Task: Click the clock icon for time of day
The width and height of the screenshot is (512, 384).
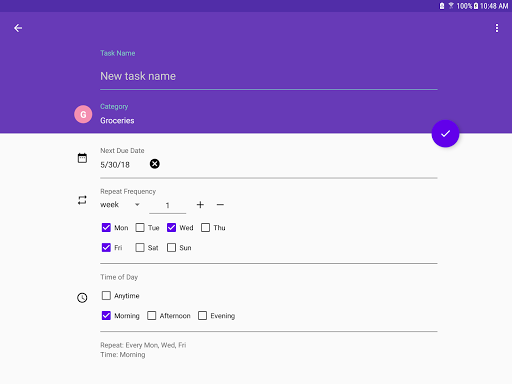Action: click(x=82, y=298)
